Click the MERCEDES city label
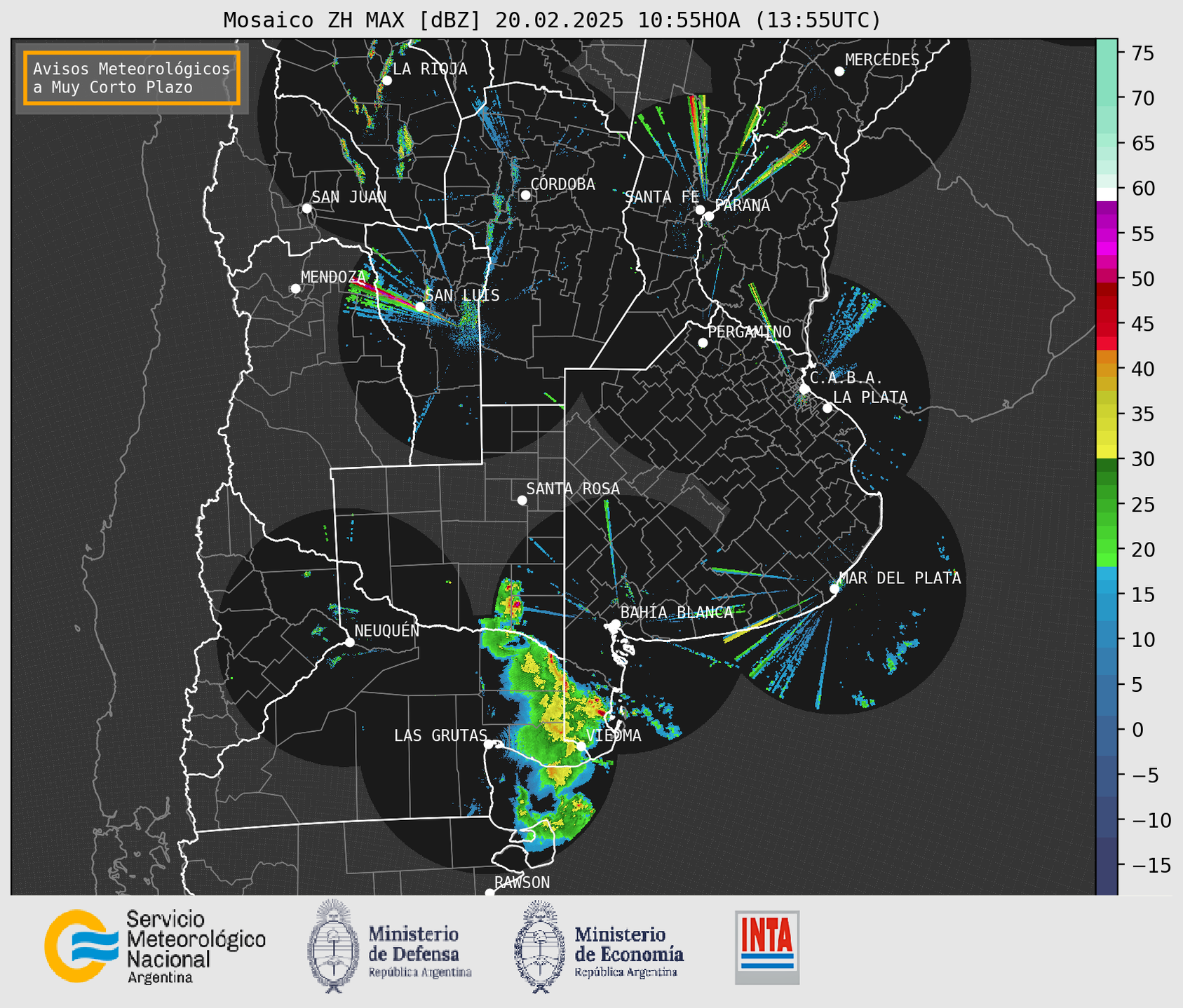This screenshot has width=1183, height=1008. click(x=882, y=60)
